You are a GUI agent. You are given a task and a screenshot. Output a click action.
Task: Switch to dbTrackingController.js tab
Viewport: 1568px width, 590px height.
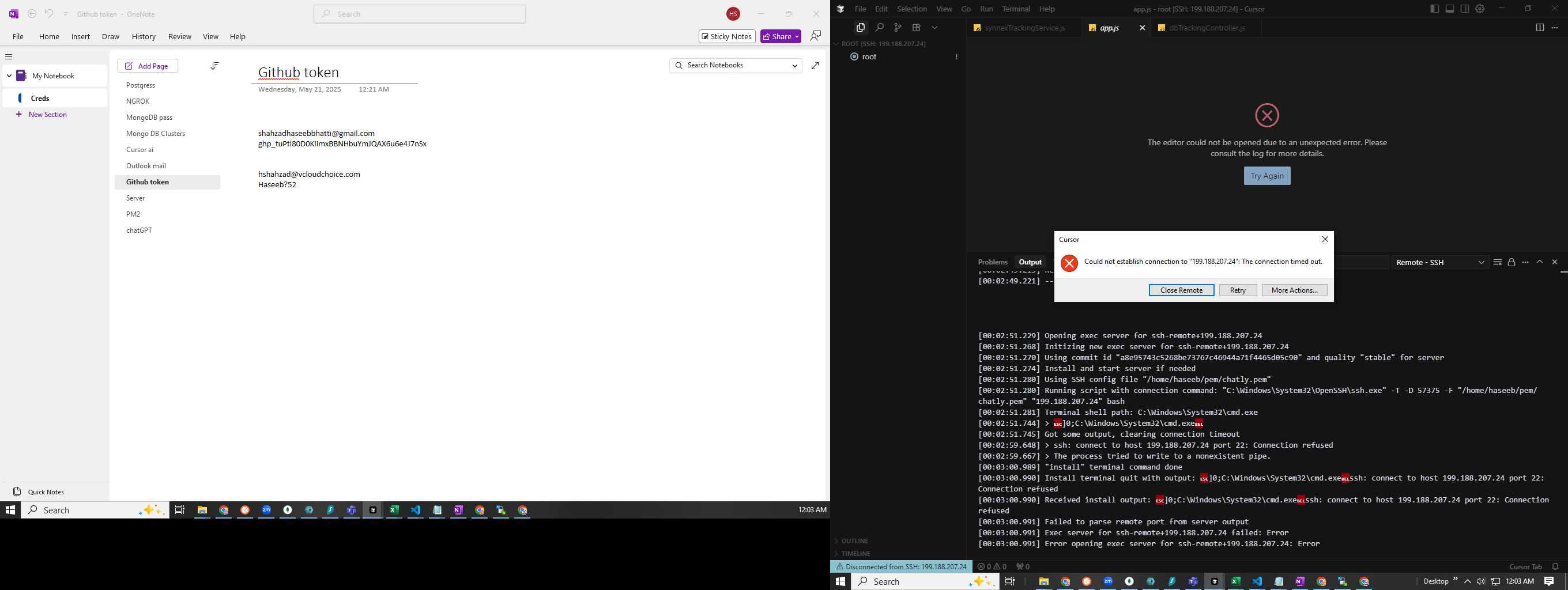(1205, 28)
